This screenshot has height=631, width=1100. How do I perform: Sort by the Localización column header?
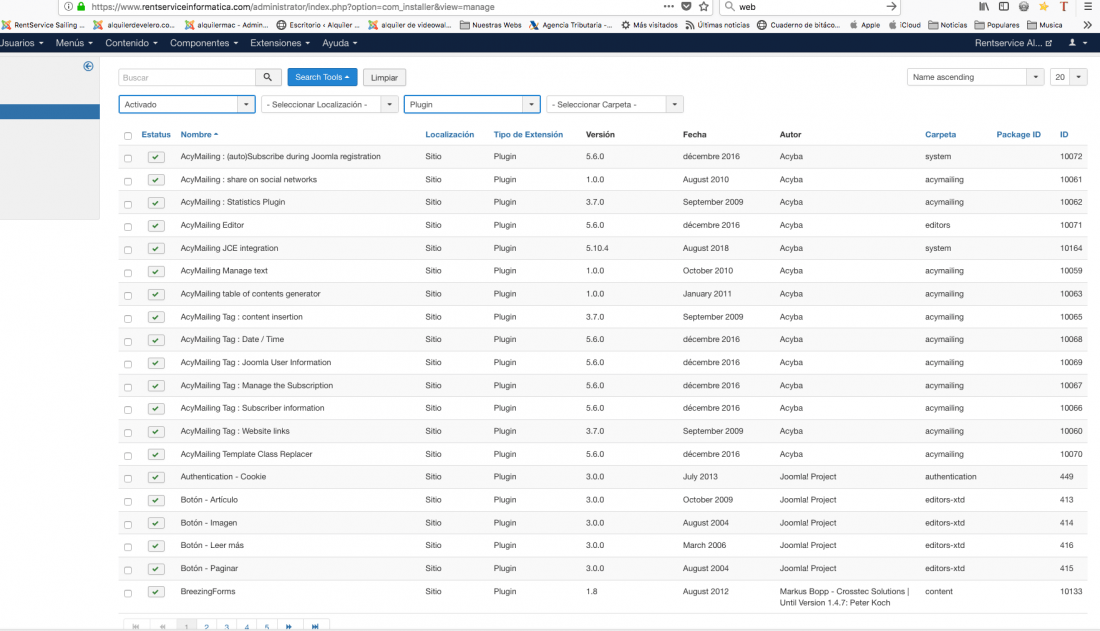[450, 135]
